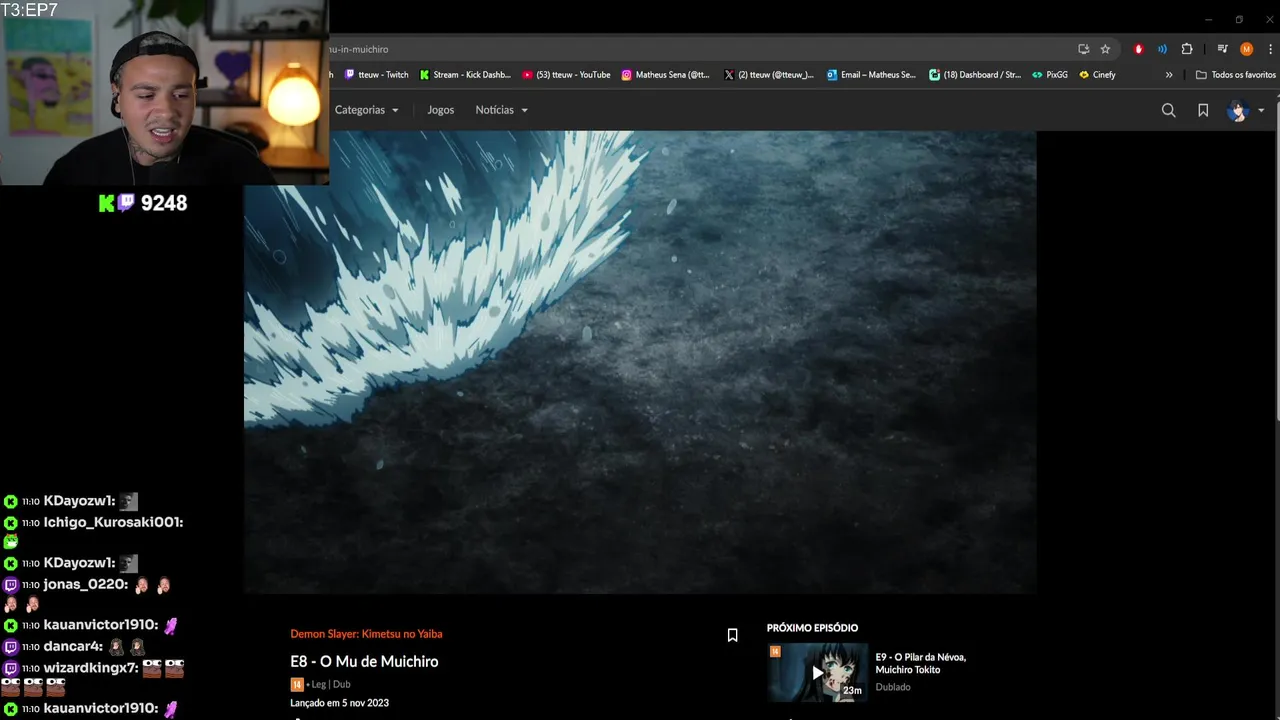Open the (18) Dashboard / Str... bookmark
This screenshot has height=720, width=1280.
975,75
